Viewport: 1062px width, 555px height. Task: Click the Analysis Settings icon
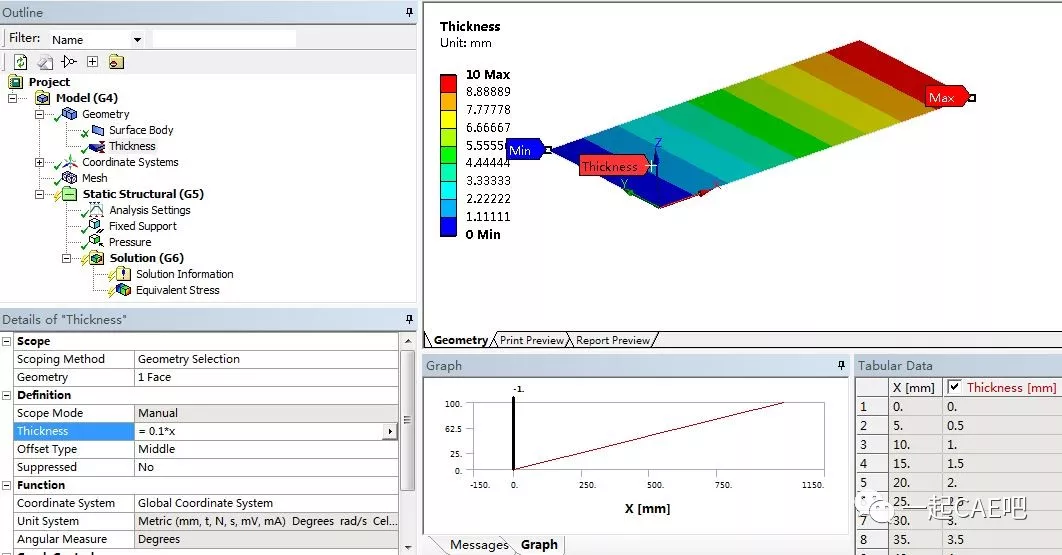point(96,210)
